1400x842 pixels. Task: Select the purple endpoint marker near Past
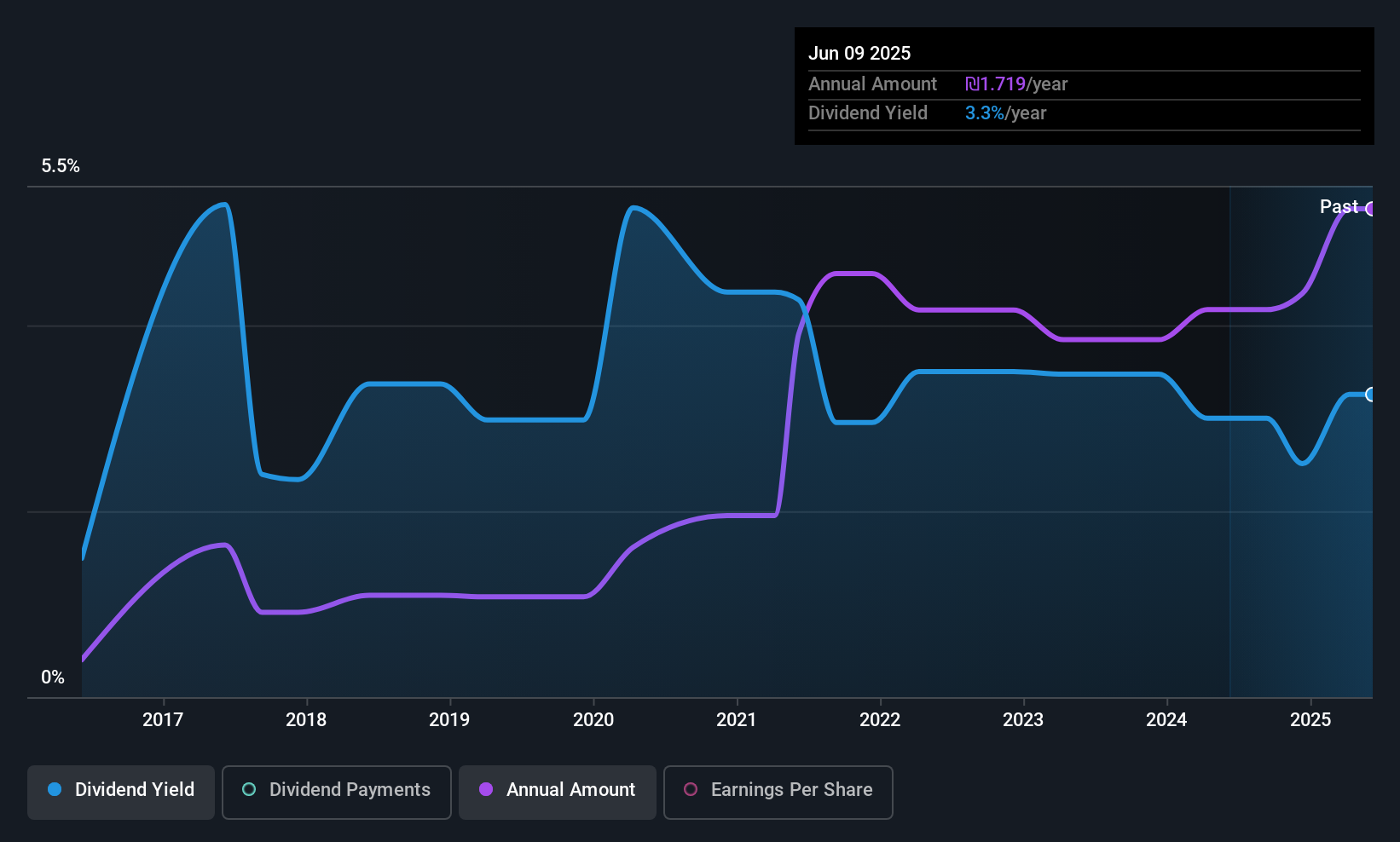click(1371, 209)
